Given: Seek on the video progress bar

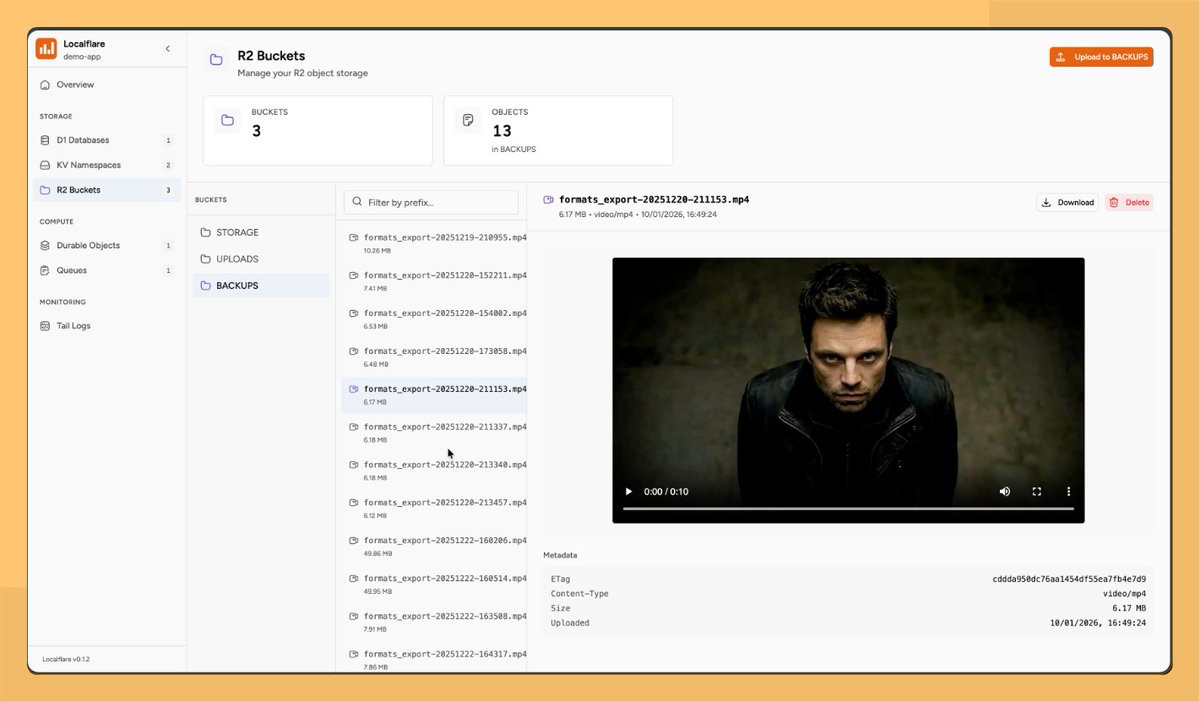Looking at the screenshot, I should pos(848,509).
